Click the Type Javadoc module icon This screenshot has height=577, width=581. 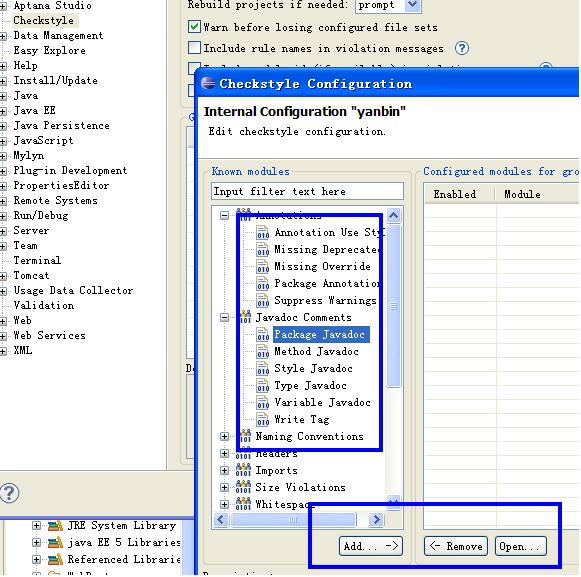point(262,386)
